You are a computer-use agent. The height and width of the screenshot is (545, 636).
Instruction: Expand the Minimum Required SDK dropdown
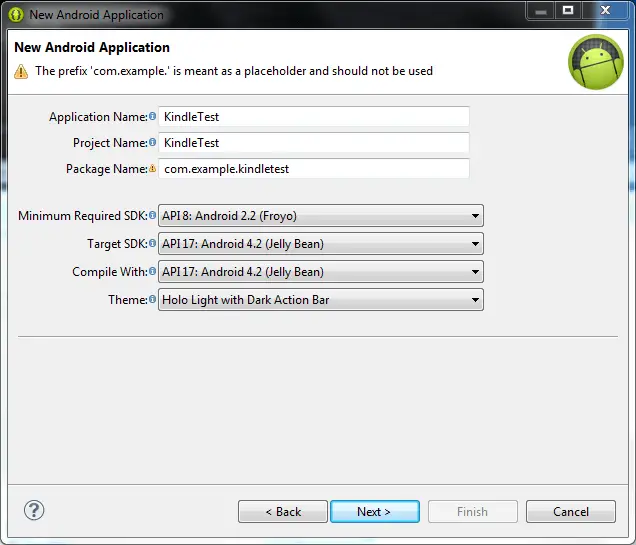coord(475,216)
